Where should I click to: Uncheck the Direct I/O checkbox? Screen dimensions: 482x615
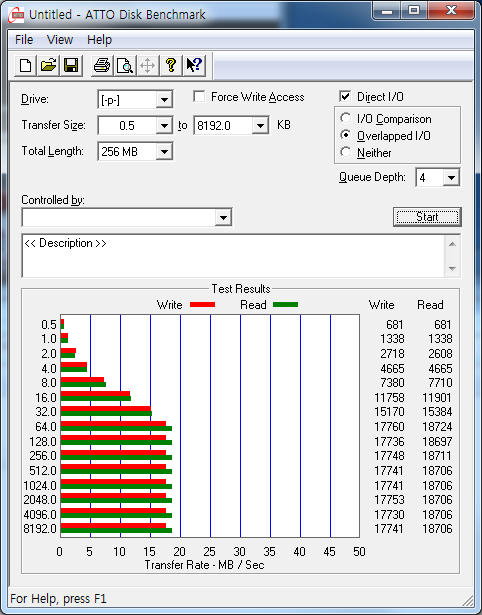coord(345,96)
